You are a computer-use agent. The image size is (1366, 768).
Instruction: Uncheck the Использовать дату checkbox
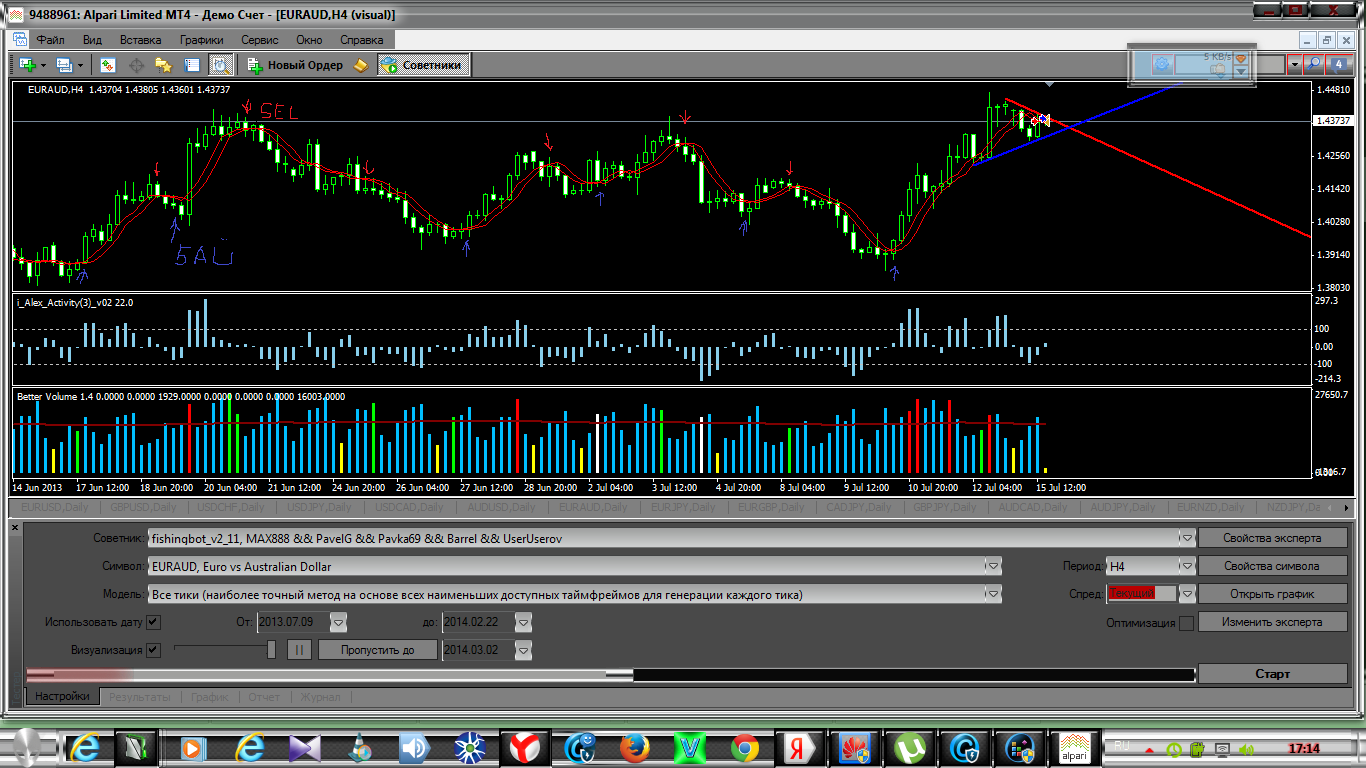click(x=153, y=622)
